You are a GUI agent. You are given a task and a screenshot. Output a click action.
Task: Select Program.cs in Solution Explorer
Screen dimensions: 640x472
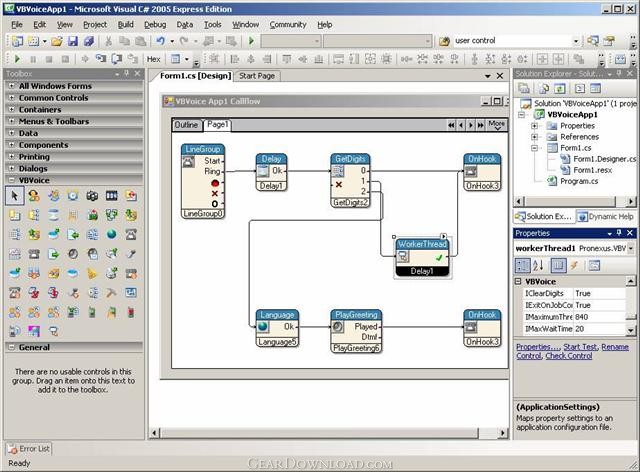578,181
